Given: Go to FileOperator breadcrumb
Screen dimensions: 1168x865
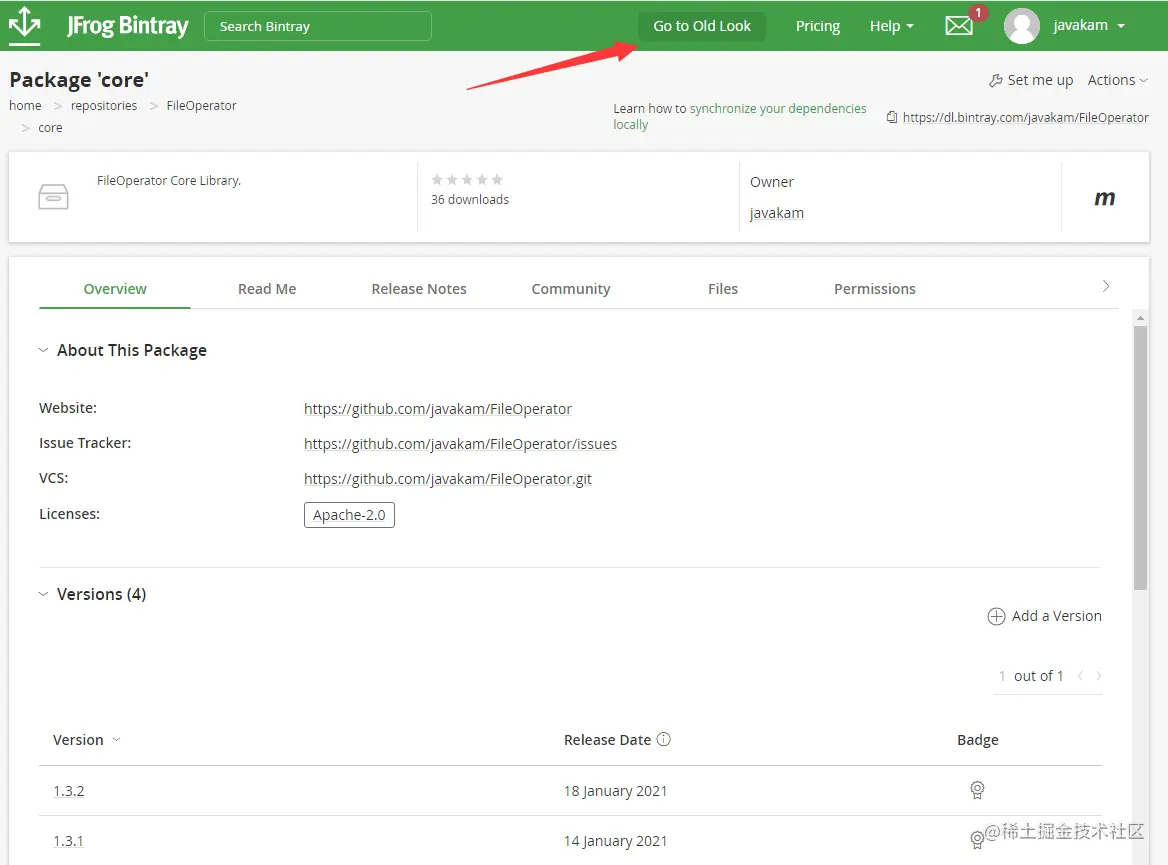Looking at the screenshot, I should (x=201, y=105).
